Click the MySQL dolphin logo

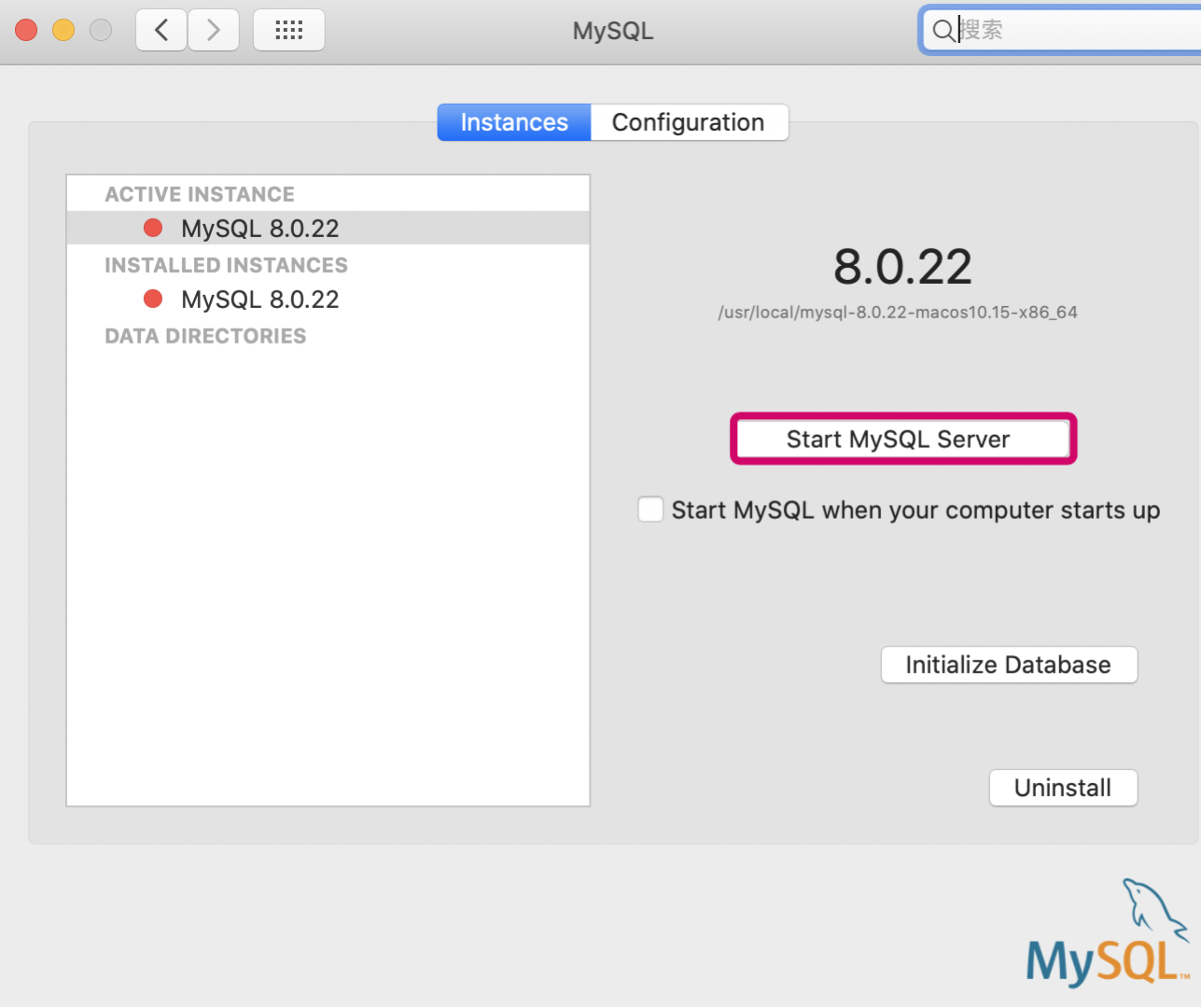click(x=1108, y=931)
